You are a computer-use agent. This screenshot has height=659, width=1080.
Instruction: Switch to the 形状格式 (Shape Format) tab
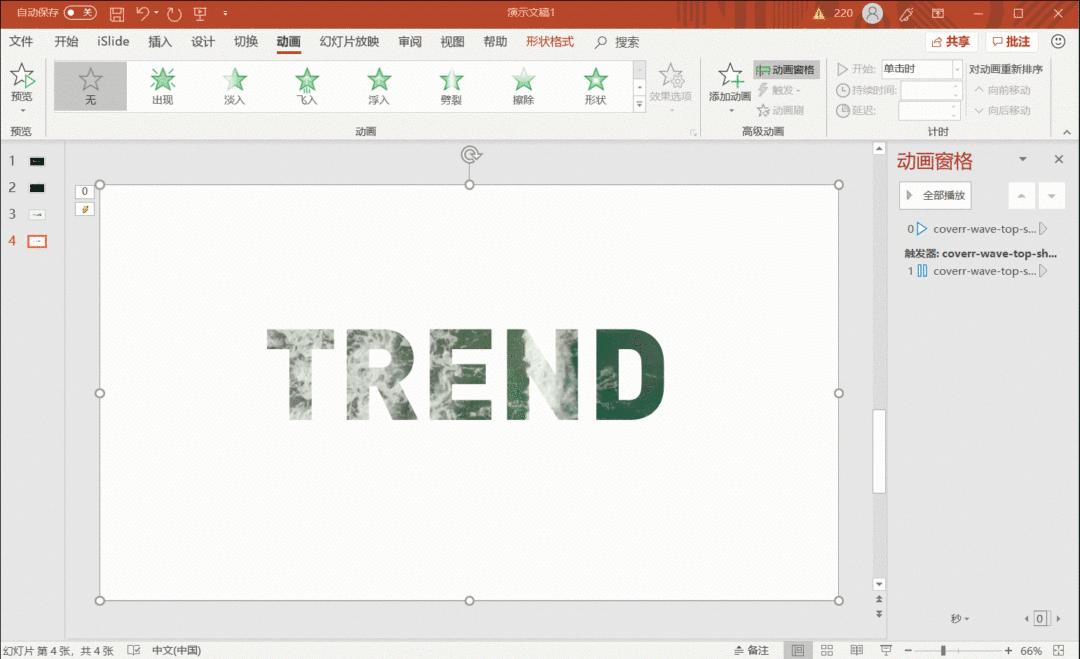tap(550, 42)
